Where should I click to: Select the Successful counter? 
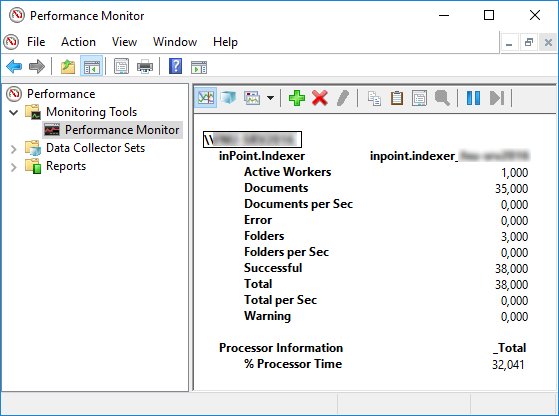coord(273,268)
